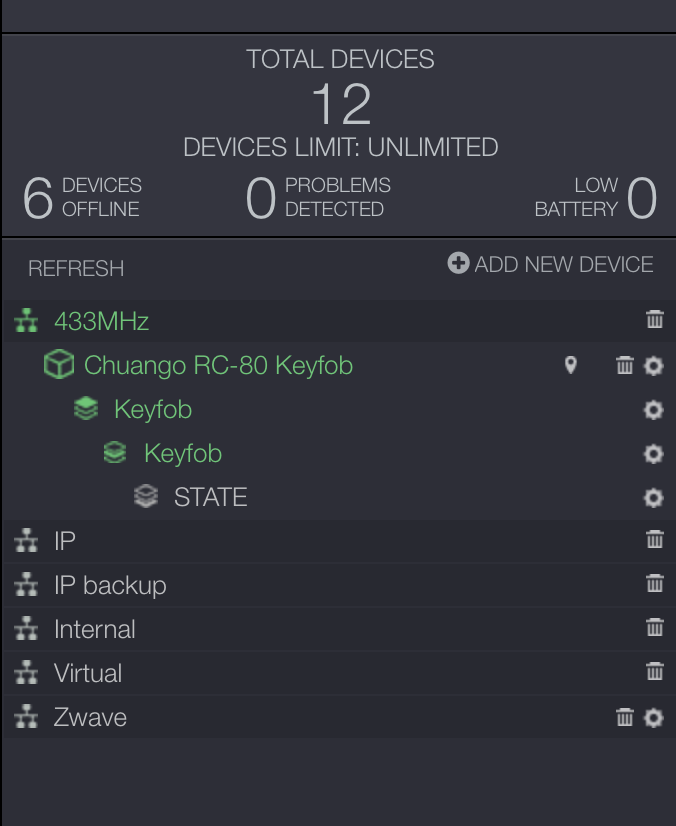Viewport: 676px width, 826px height.
Task: Expand the Internal network node
Action: tap(26, 629)
